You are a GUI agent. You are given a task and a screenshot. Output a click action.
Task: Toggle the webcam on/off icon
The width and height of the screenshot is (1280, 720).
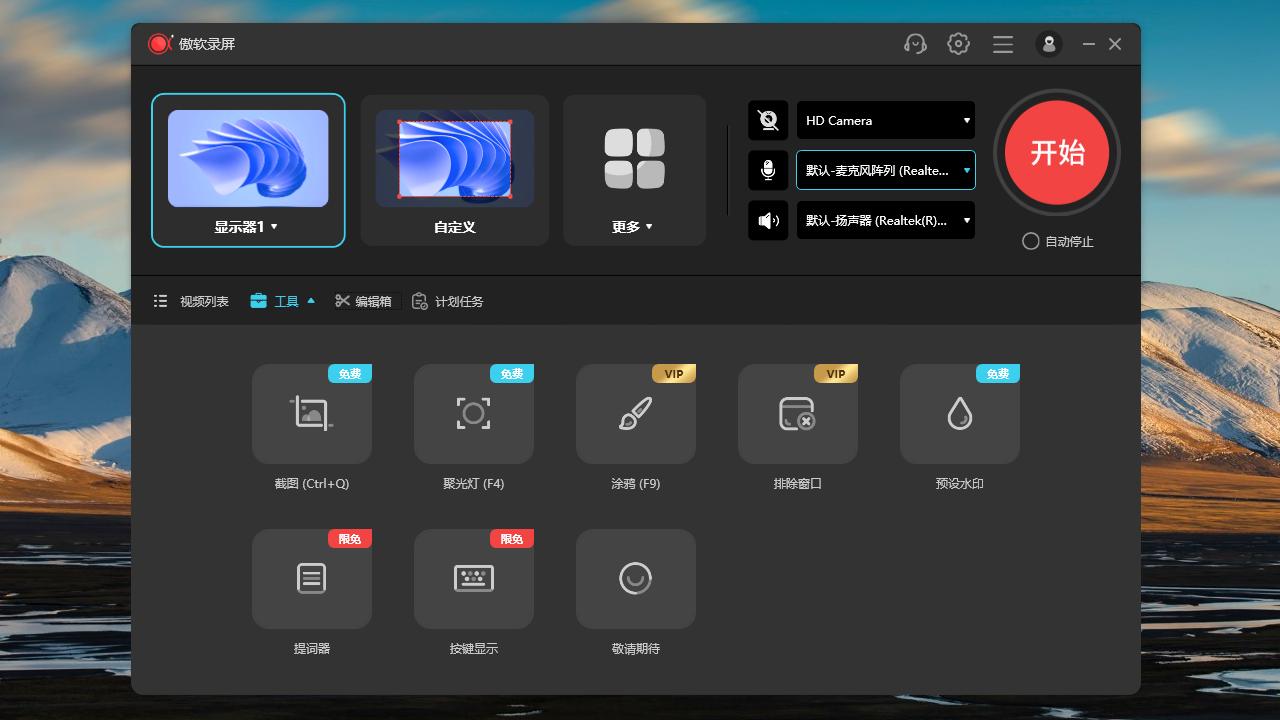(768, 121)
